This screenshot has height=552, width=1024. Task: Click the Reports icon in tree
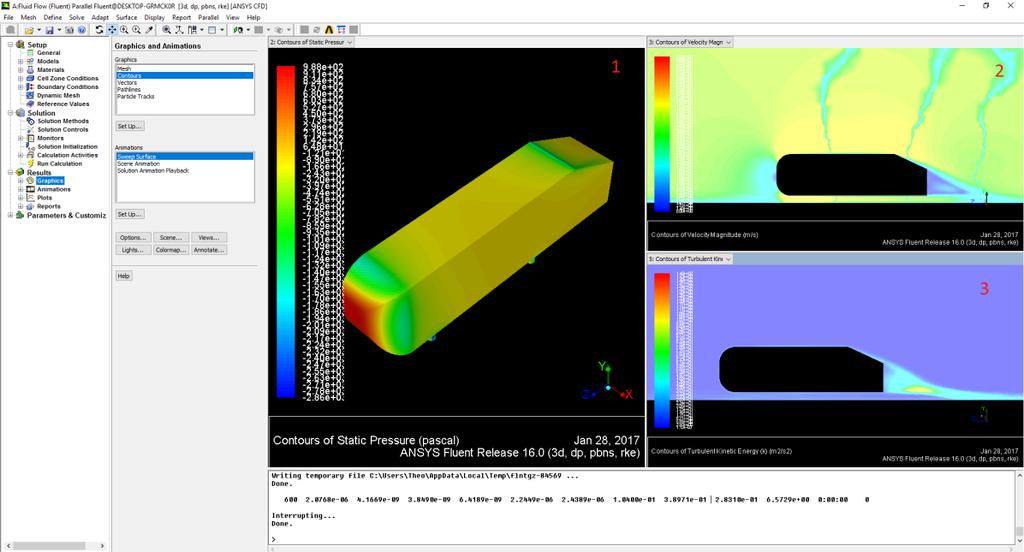[x=30, y=206]
